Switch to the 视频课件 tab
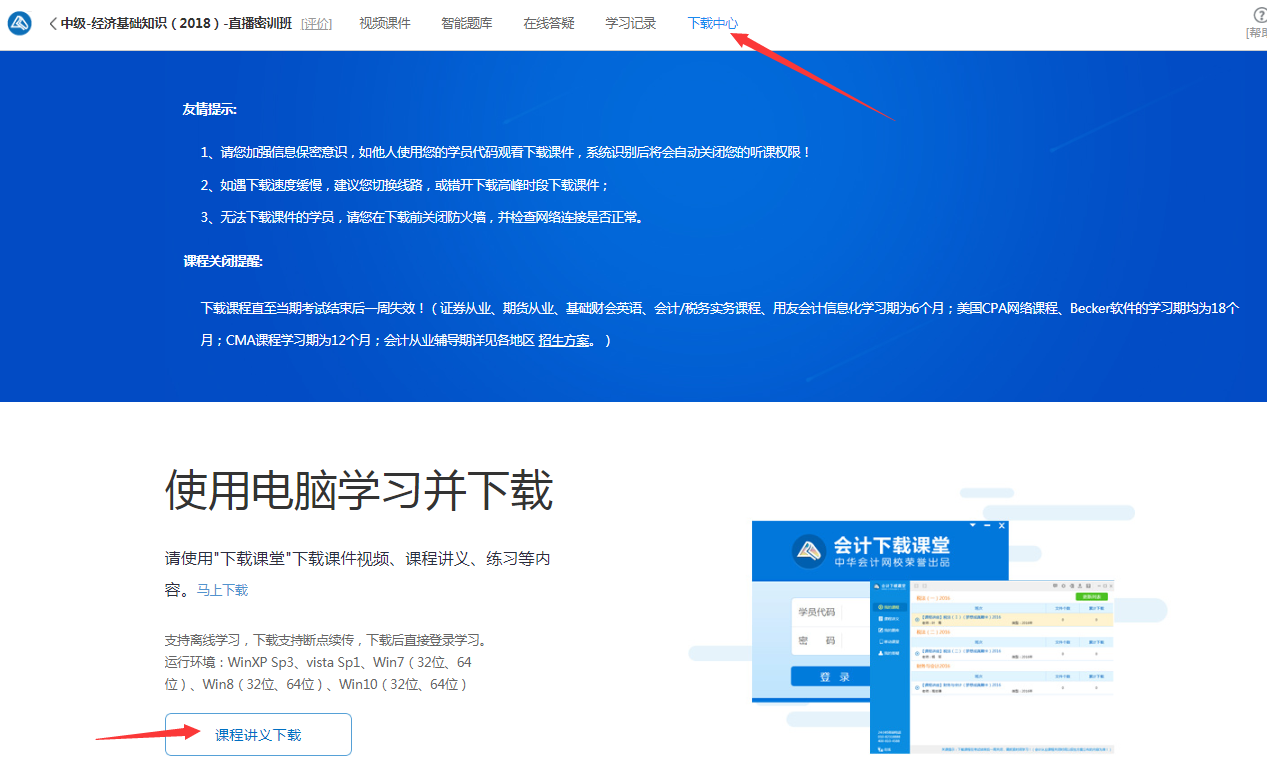The width and height of the screenshot is (1267, 757). pos(385,23)
